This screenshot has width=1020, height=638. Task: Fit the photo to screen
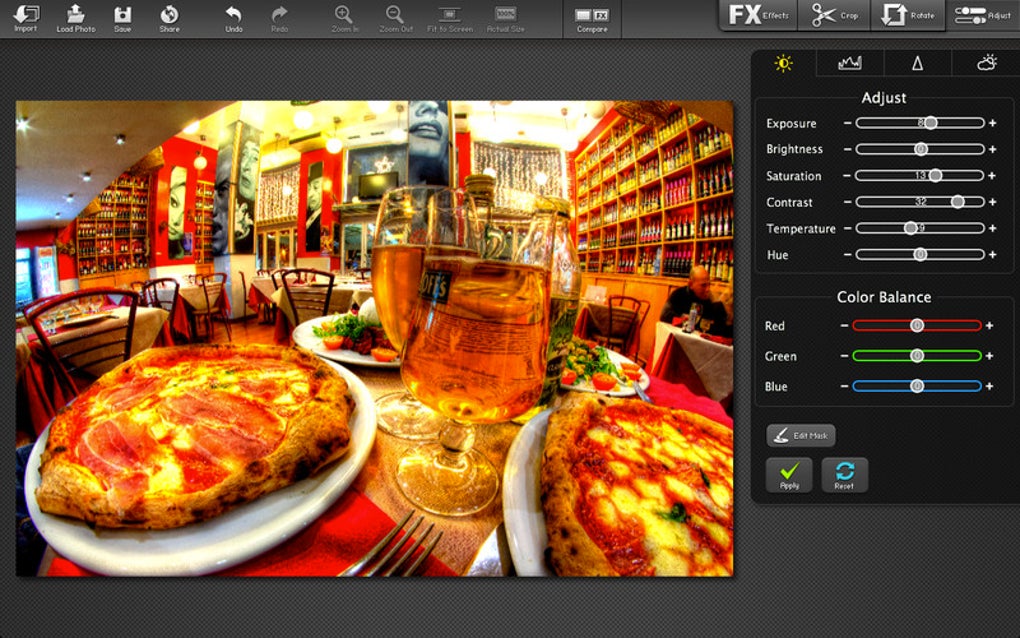coord(450,17)
